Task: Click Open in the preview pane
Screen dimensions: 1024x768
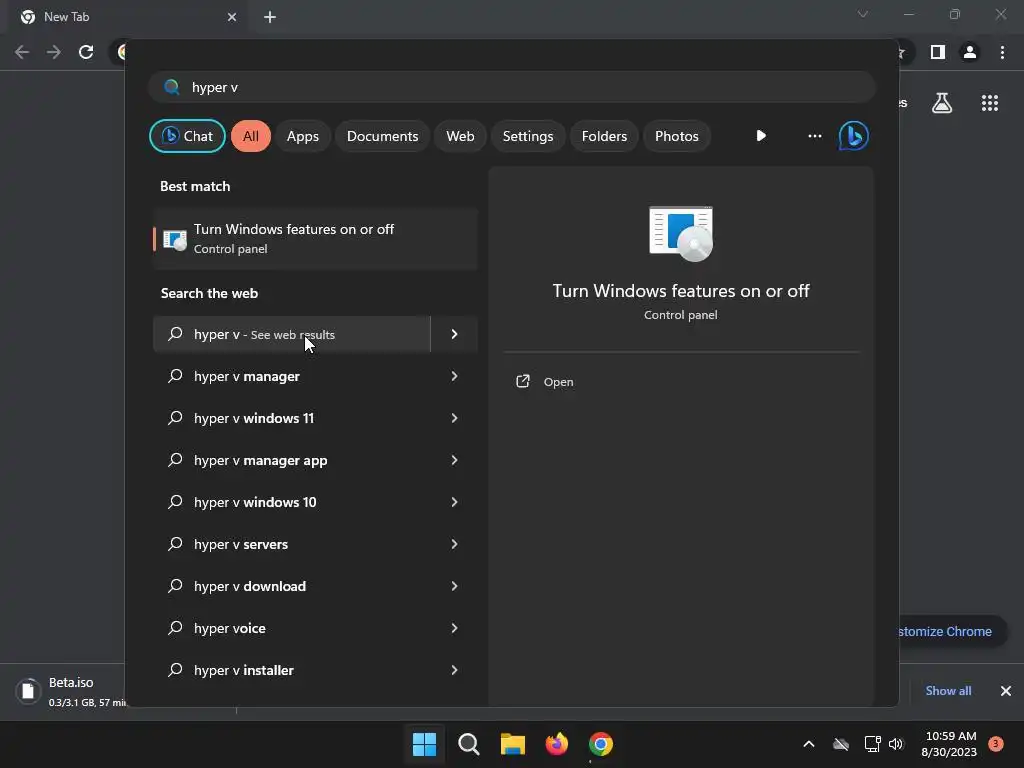Action: point(558,382)
